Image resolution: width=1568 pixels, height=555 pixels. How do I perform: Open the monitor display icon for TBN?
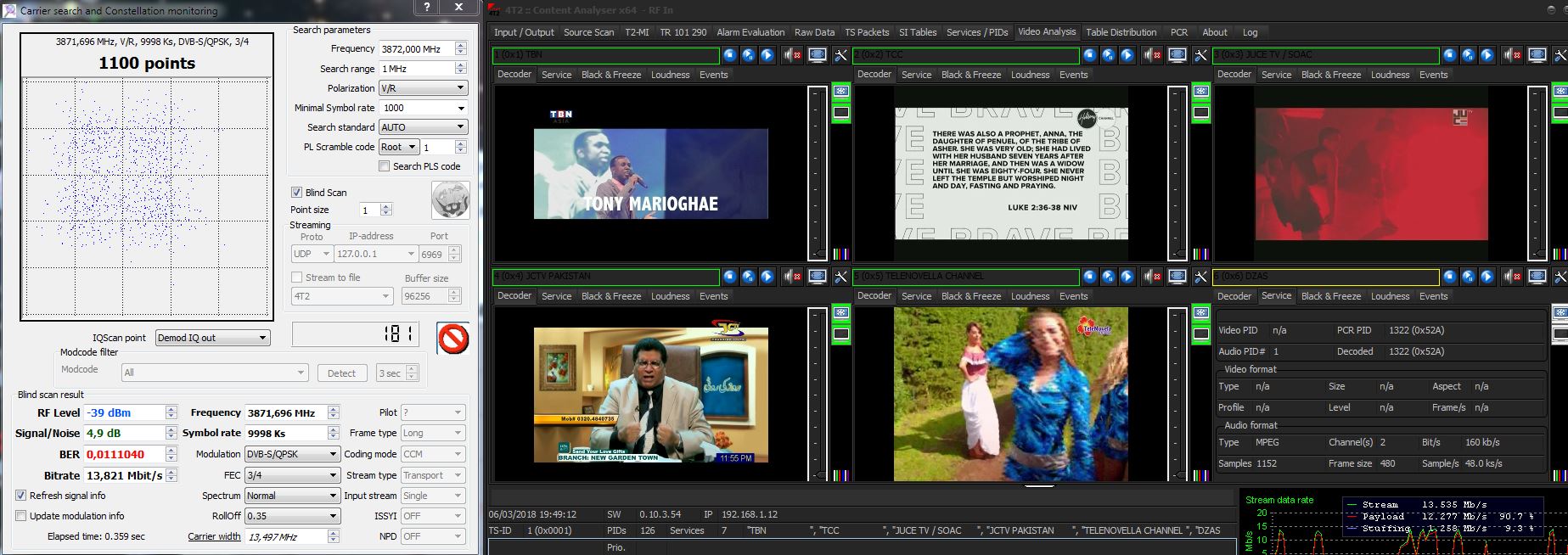818,55
